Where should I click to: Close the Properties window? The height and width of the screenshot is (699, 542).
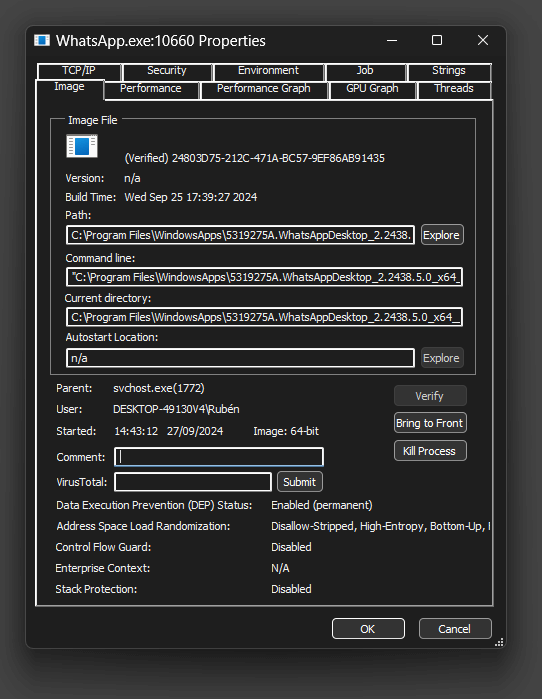[x=483, y=41]
